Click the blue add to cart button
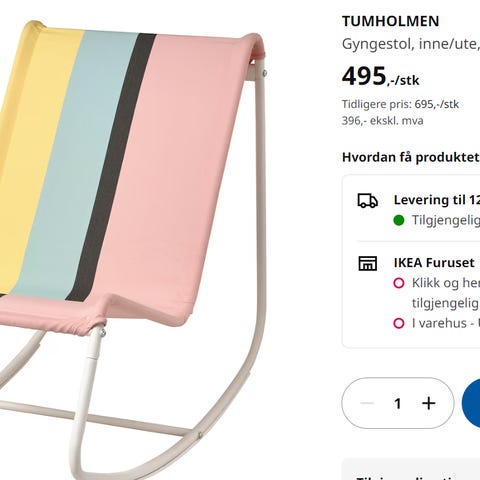480x480 pixels. [471, 403]
